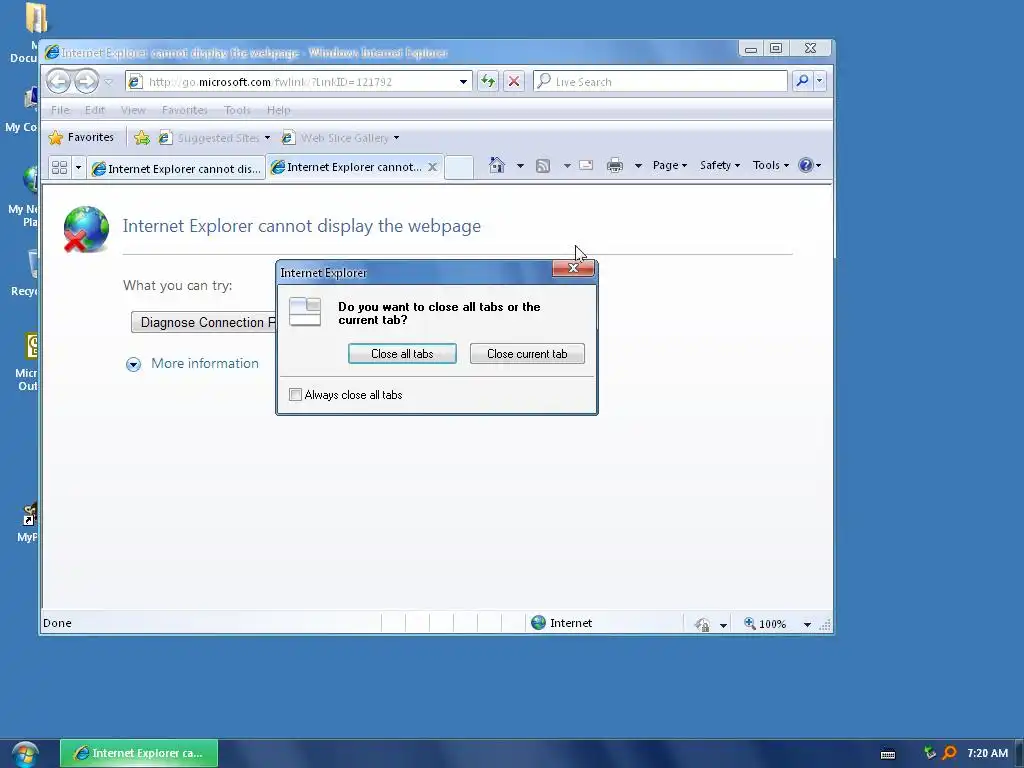Click the keyboard icon in system tray
Image resolution: width=1024 pixels, height=768 pixels.
point(888,754)
